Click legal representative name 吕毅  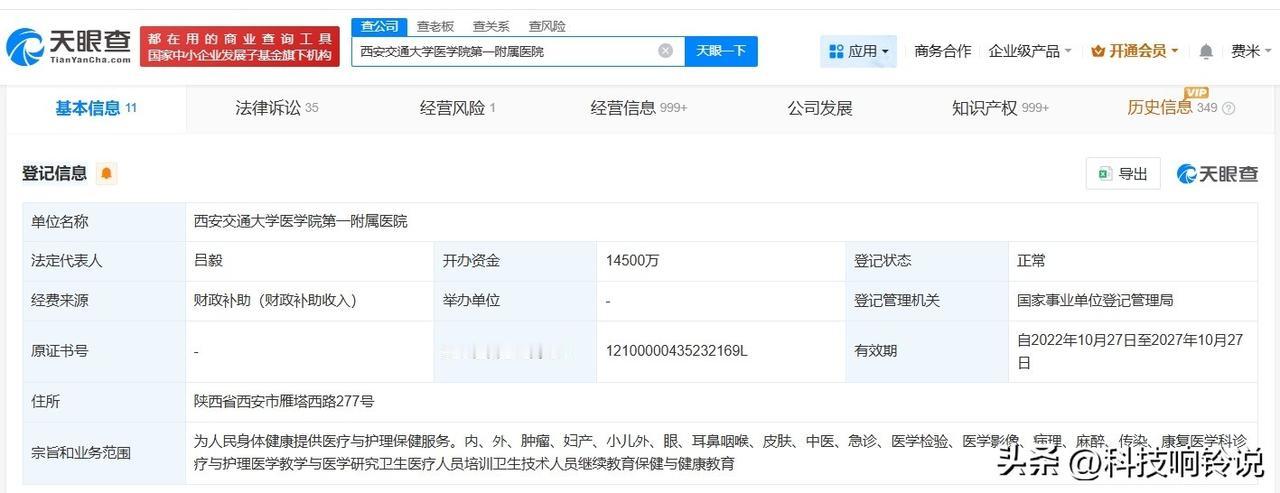point(208,261)
